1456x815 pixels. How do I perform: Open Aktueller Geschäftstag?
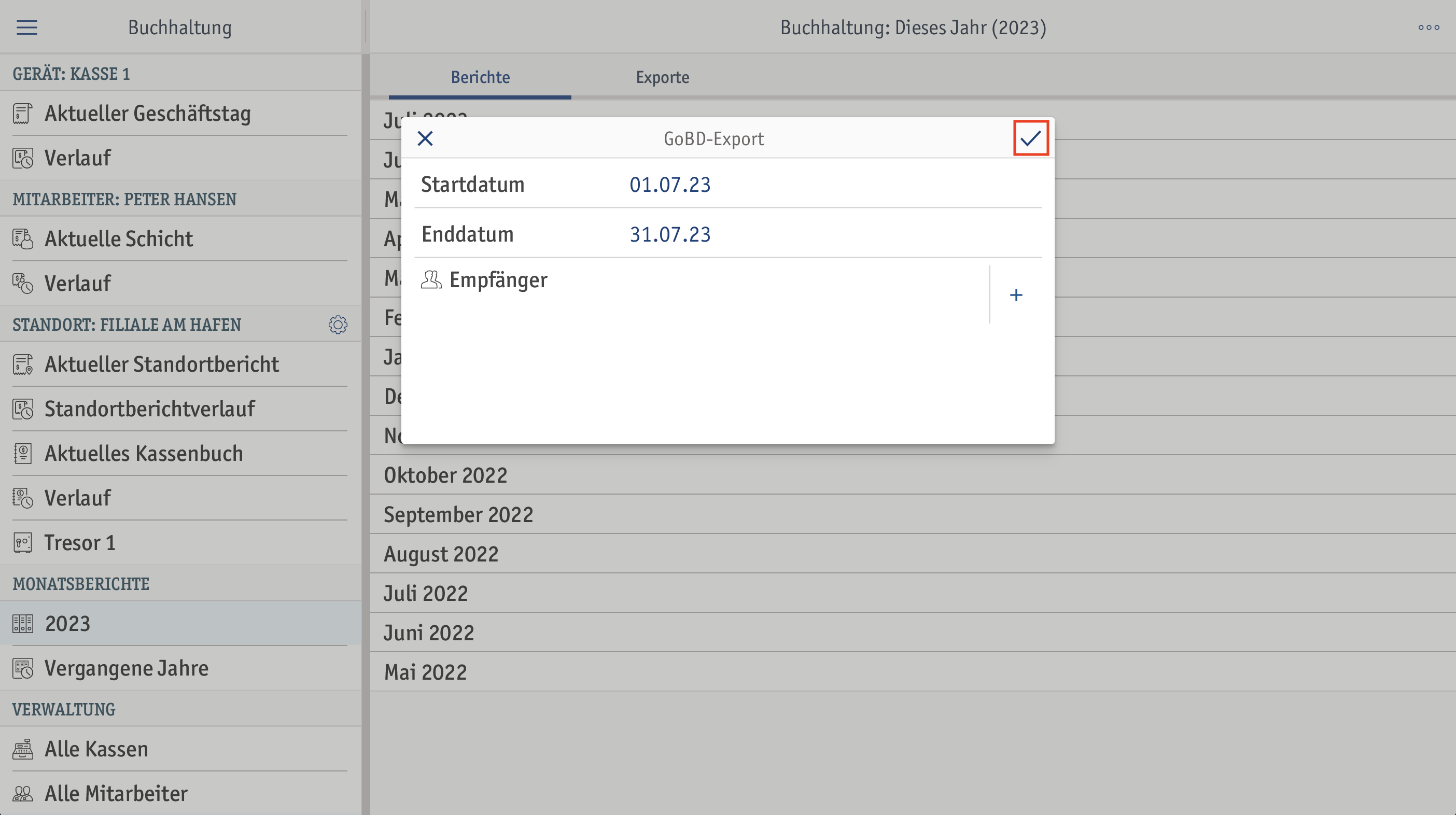[x=180, y=113]
